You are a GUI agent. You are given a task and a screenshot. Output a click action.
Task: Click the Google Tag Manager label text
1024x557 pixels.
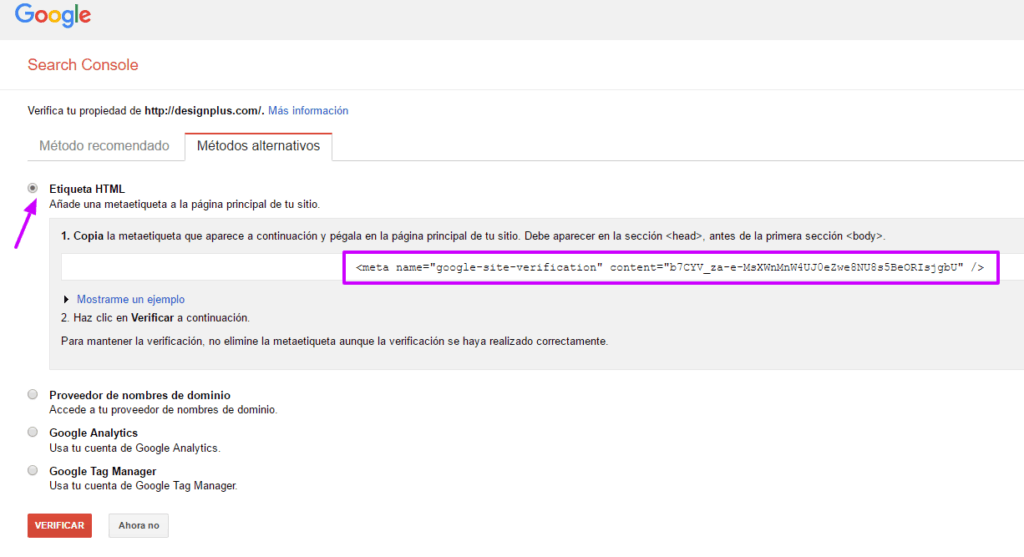(103, 471)
